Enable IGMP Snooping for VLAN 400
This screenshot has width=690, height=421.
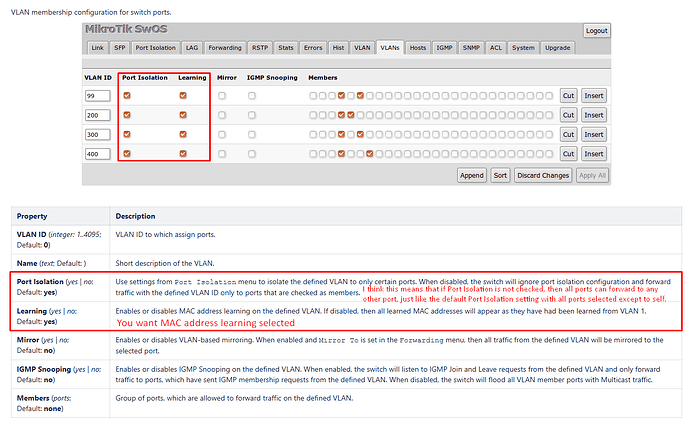point(252,154)
